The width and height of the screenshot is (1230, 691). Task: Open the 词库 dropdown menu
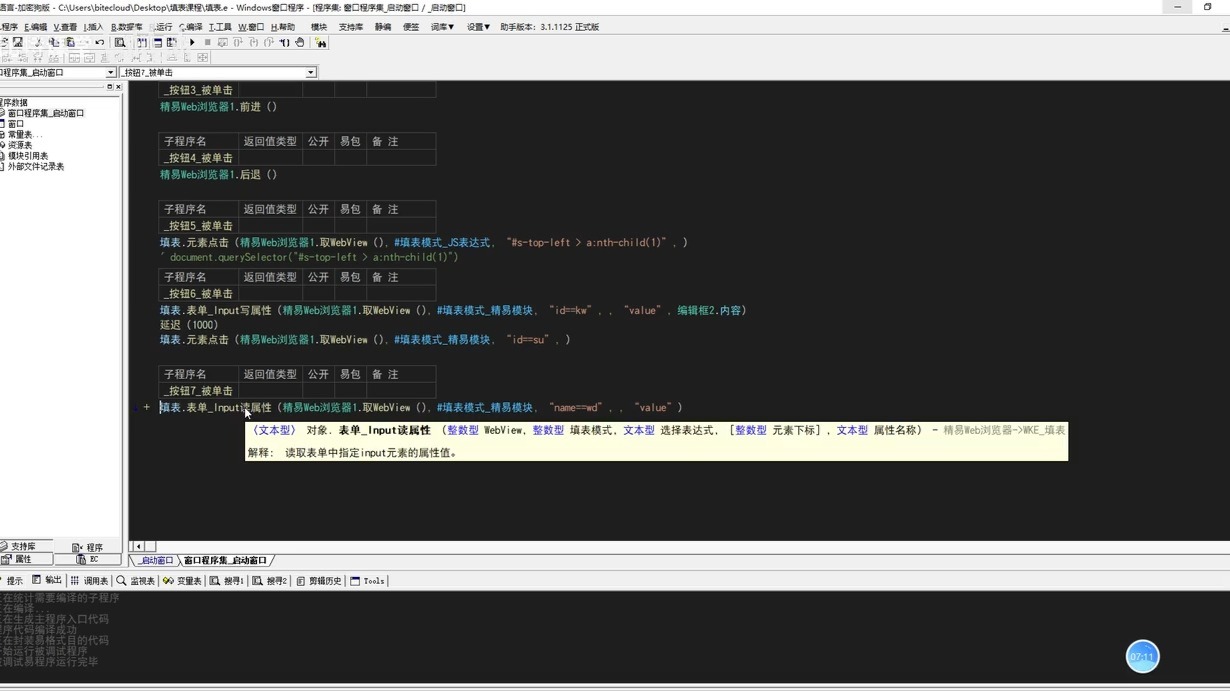pyautogui.click(x=442, y=27)
